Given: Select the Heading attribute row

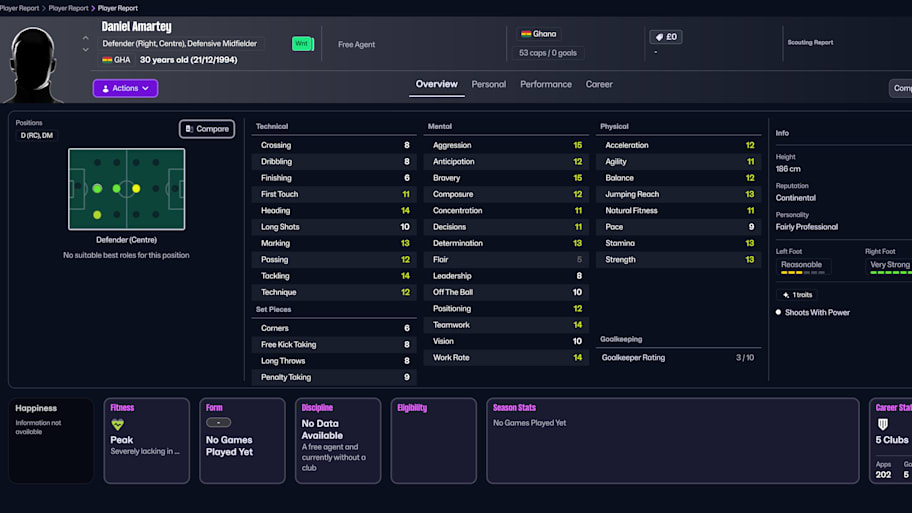Looking at the screenshot, I should 334,211.
